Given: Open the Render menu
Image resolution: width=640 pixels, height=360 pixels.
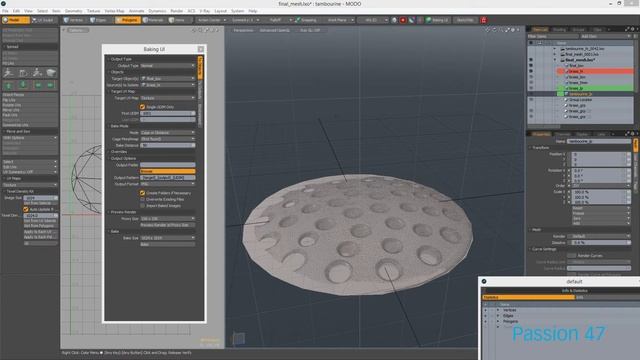Looking at the screenshot, I should [176, 11].
